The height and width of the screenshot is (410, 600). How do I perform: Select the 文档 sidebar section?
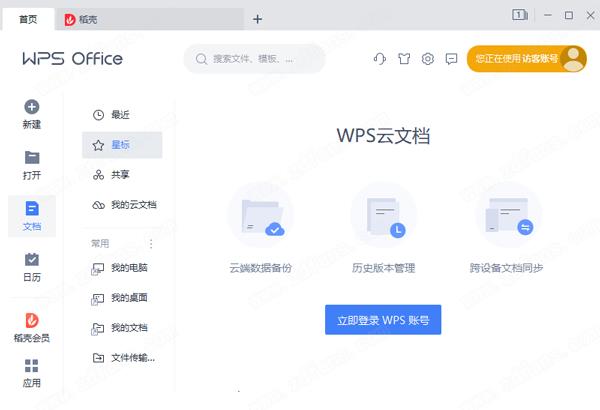pos(32,216)
